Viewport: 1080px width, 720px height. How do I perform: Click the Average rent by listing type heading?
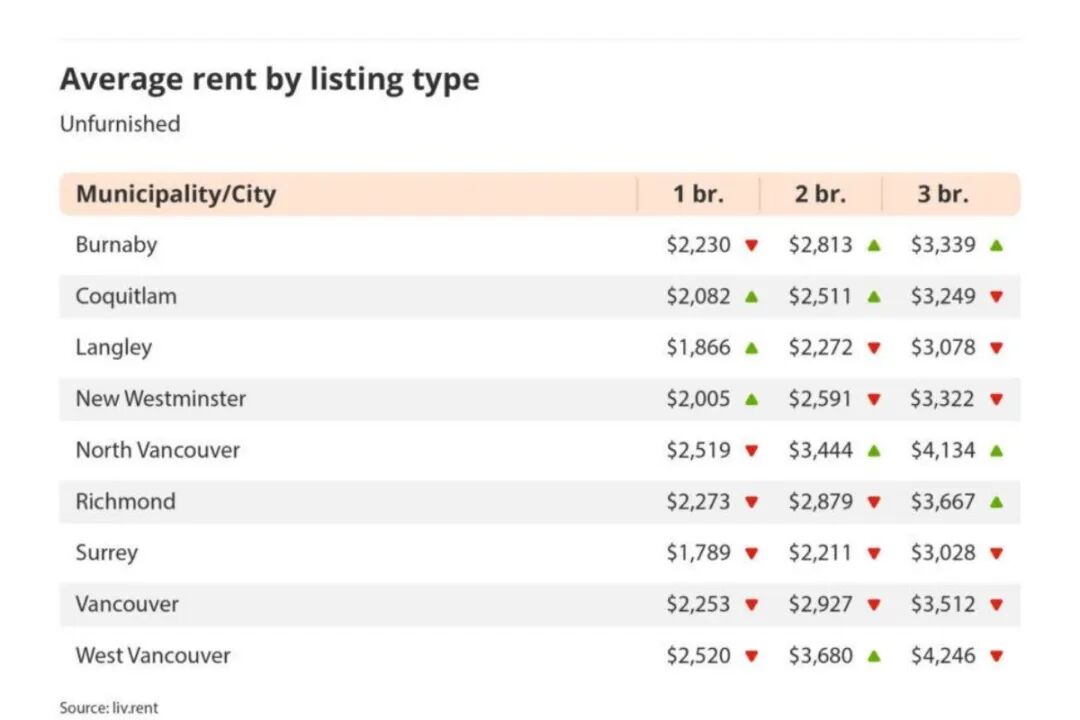pos(269,79)
